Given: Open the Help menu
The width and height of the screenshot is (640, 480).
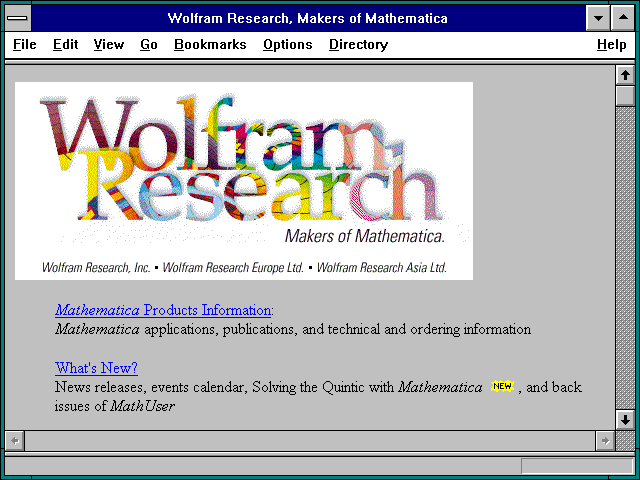Looking at the screenshot, I should pos(611,44).
